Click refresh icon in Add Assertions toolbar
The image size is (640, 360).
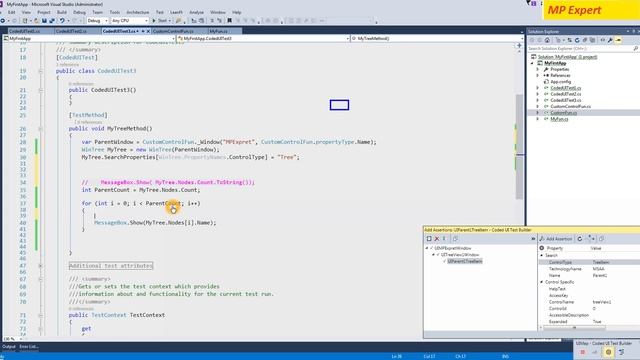(580, 239)
